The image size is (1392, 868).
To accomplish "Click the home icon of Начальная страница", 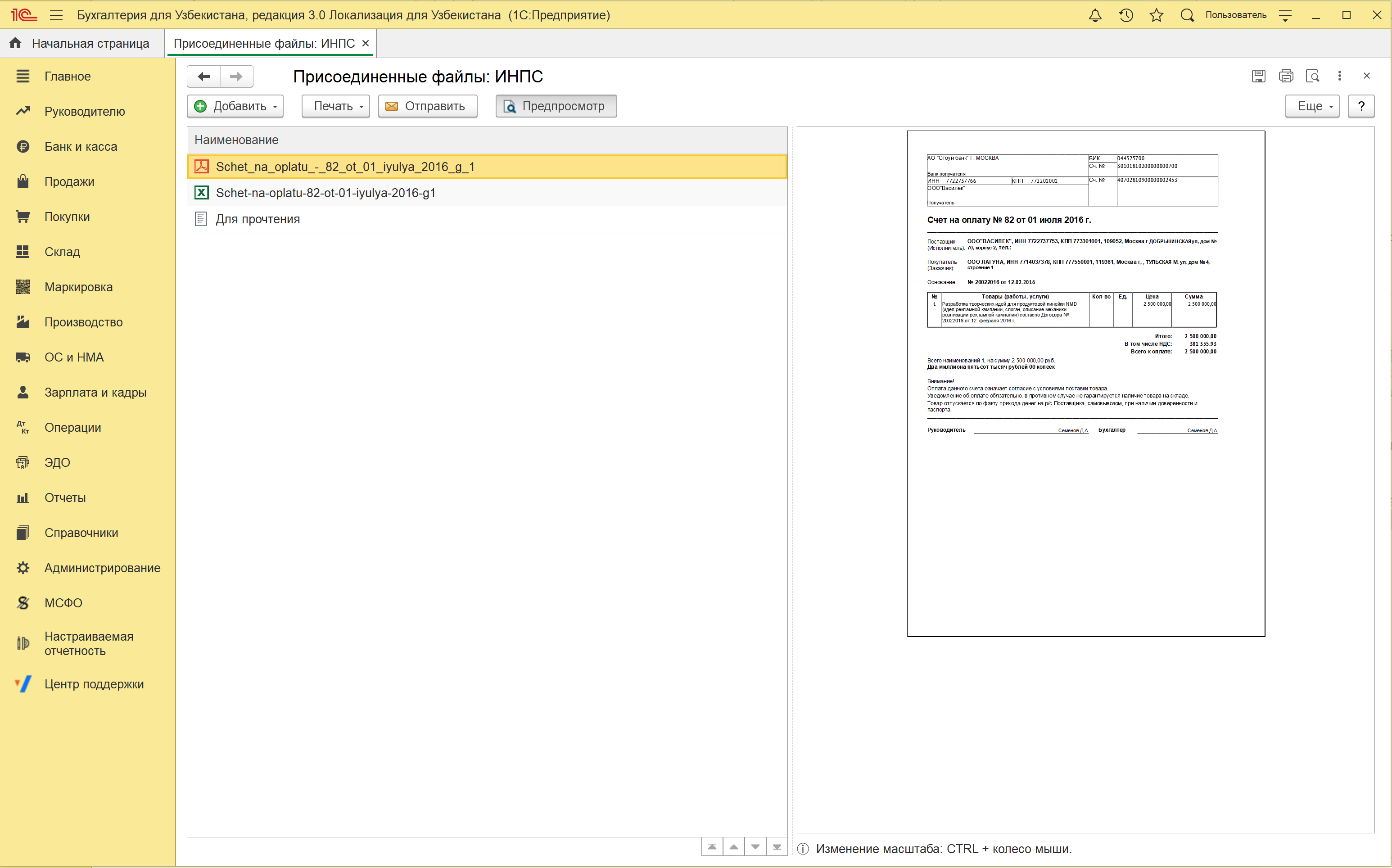I will [x=15, y=43].
